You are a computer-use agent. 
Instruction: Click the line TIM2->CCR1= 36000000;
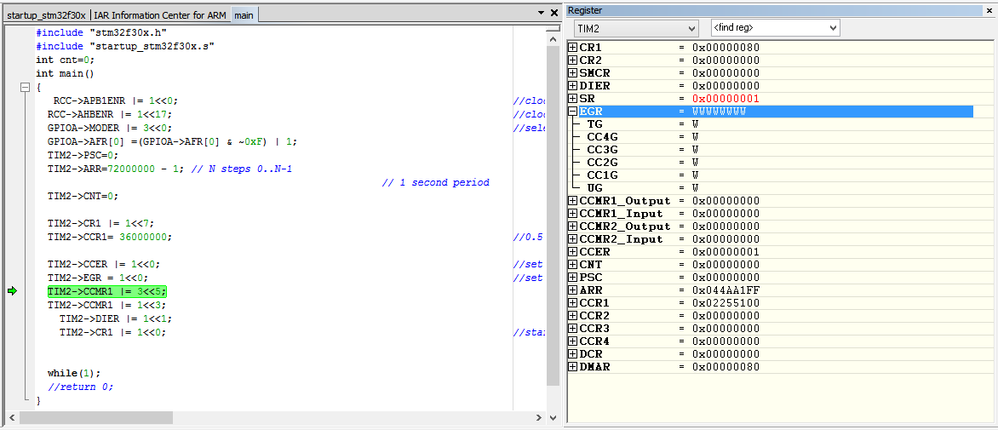pyautogui.click(x=109, y=237)
